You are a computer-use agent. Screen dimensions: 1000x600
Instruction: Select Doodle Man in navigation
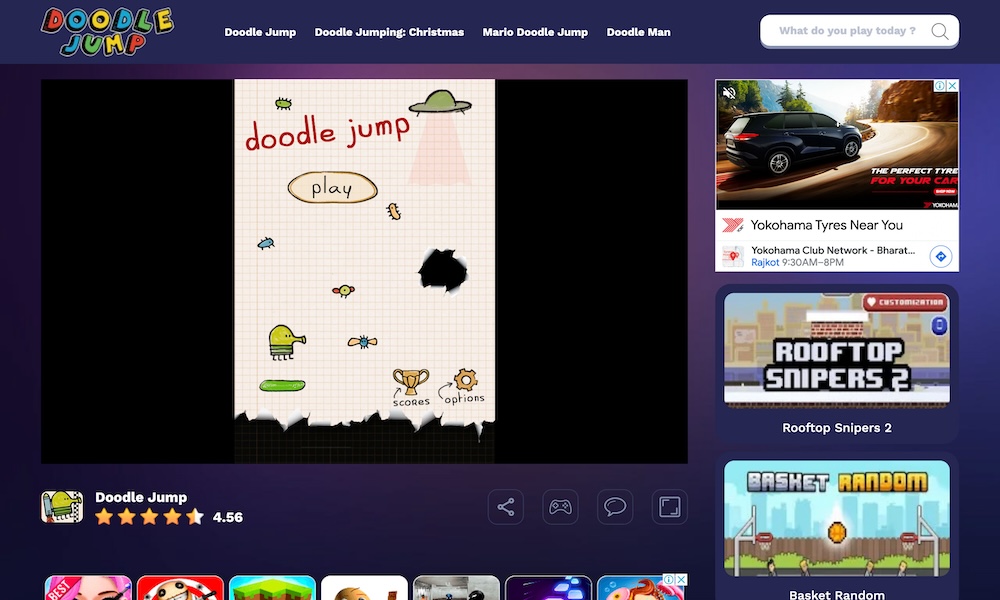point(638,32)
